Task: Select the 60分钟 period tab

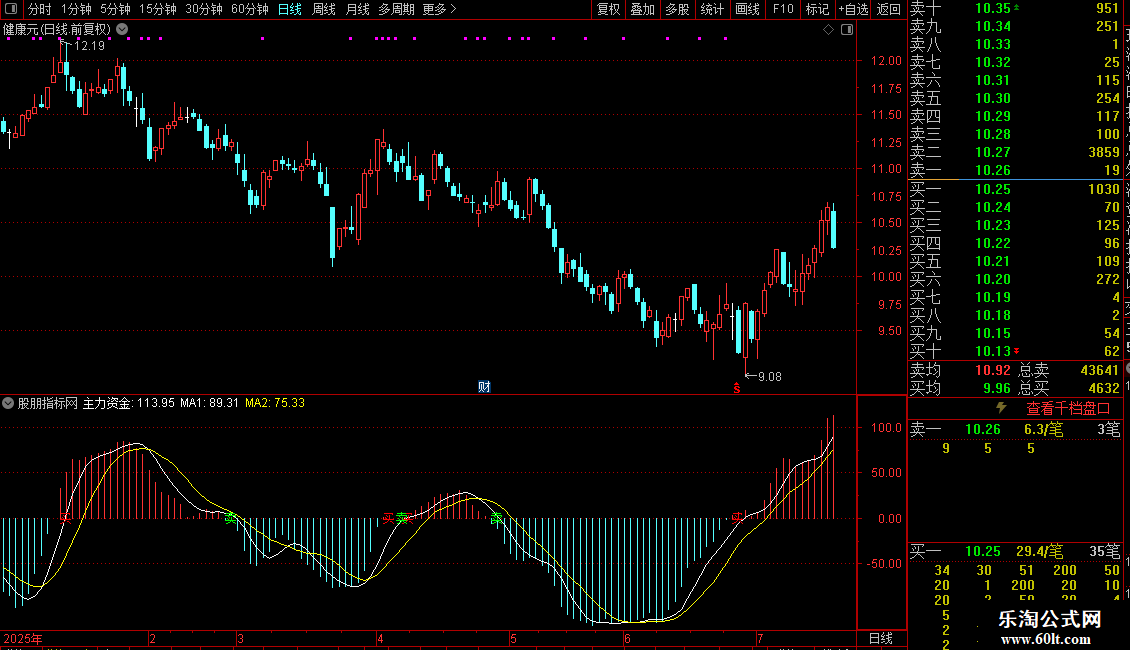Action: pos(249,9)
